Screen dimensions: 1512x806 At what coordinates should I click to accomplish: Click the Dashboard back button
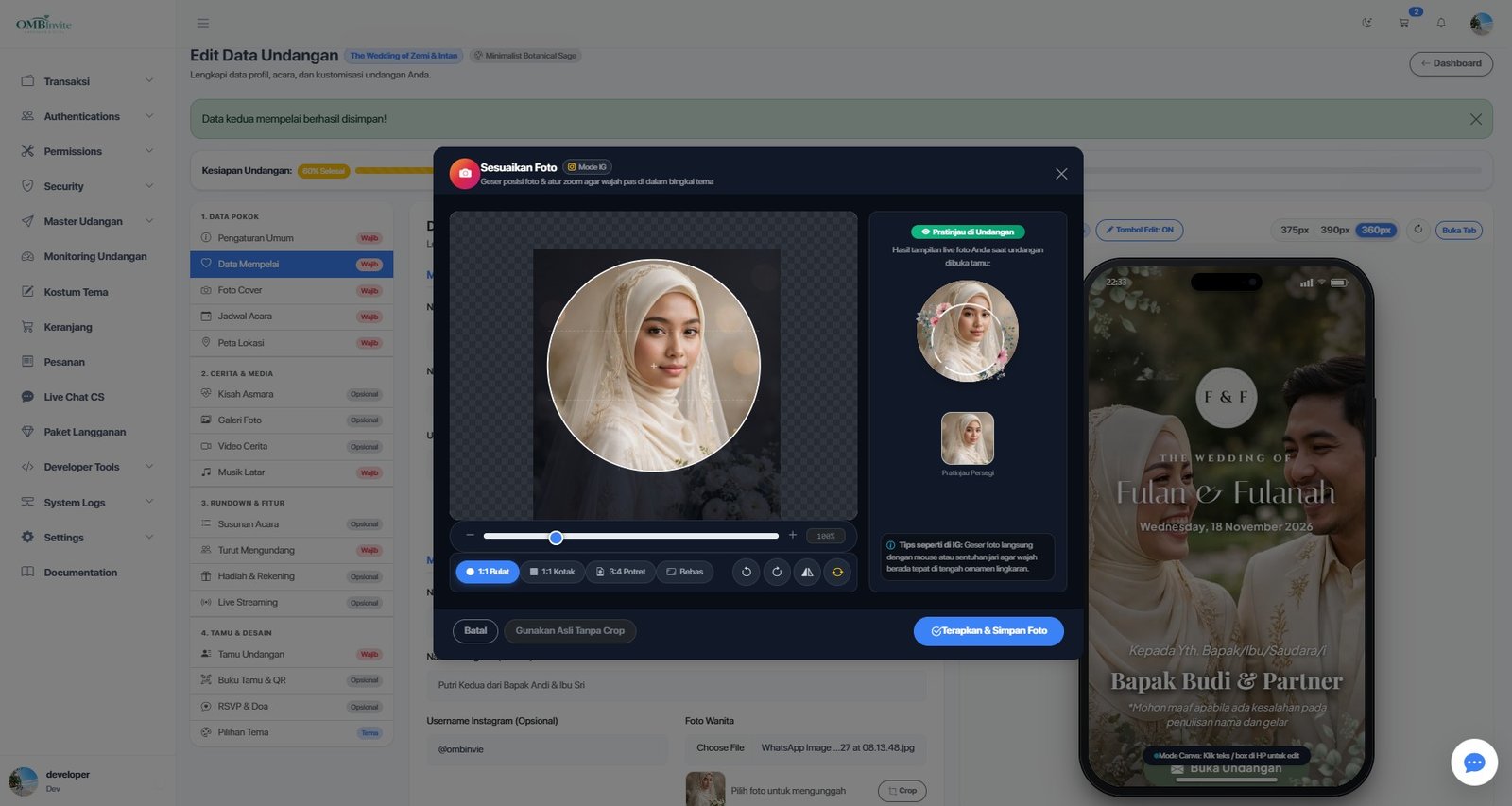[1452, 63]
